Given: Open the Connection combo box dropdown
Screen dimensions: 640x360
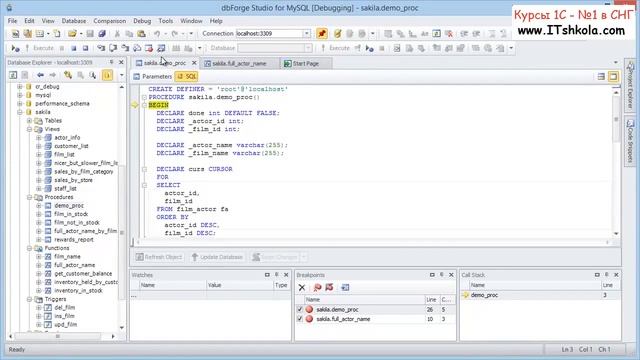Looking at the screenshot, I should click(307, 33).
